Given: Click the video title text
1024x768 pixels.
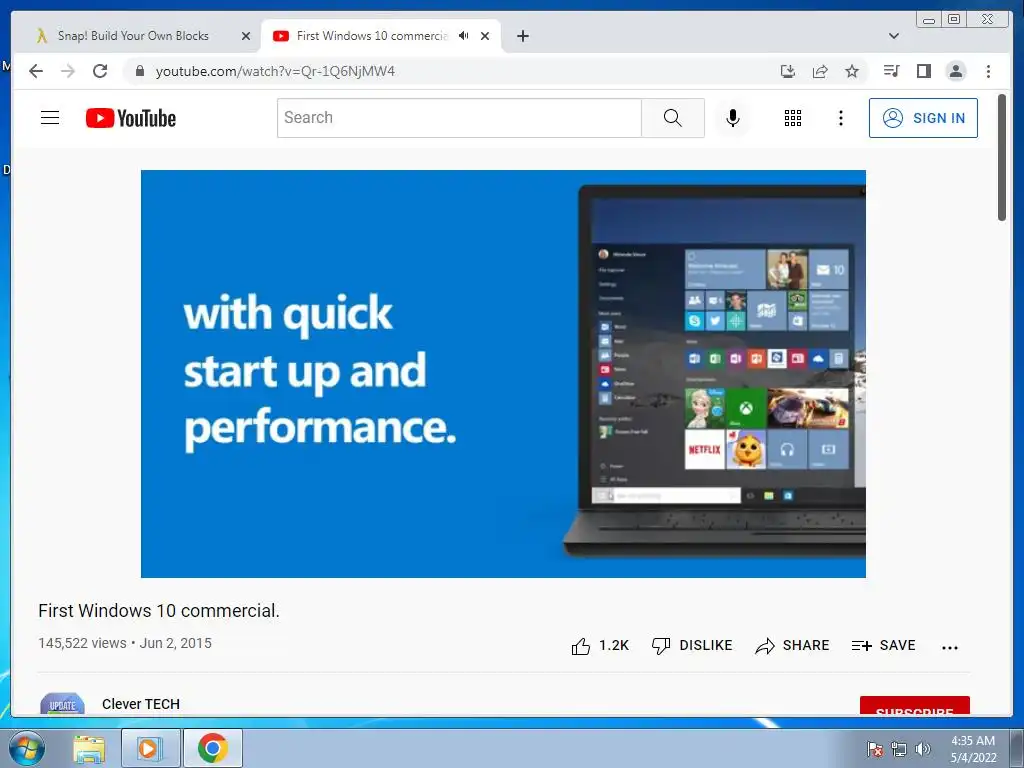Looking at the screenshot, I should pyautogui.click(x=159, y=611).
